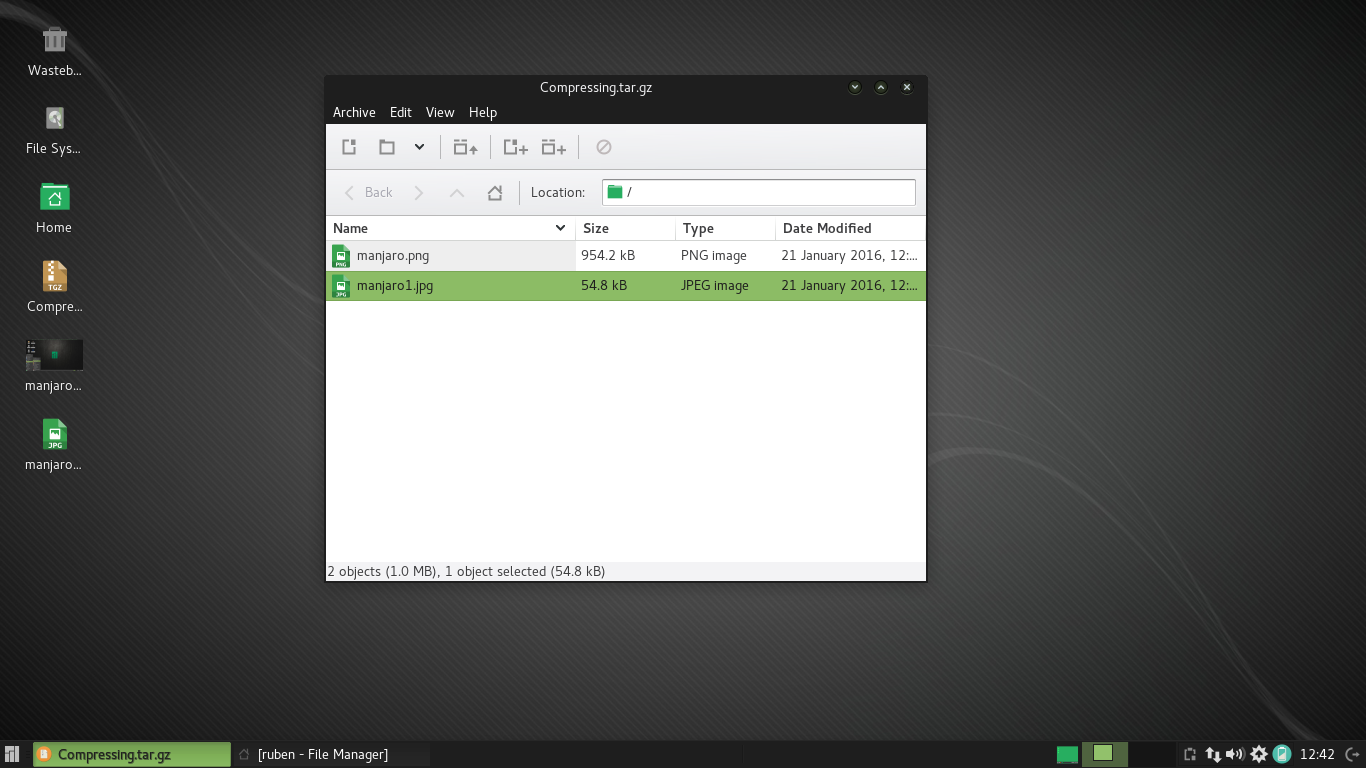Open the View menu

440,112
